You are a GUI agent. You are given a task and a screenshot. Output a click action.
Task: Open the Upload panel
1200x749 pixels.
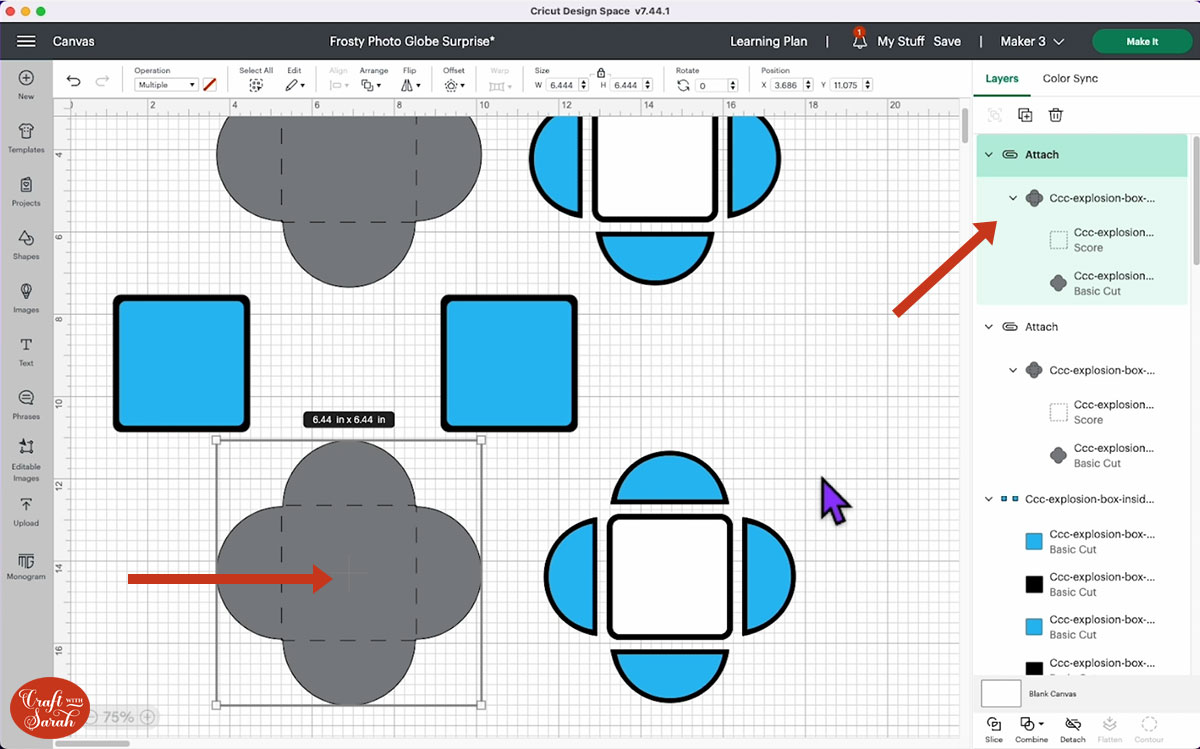pos(26,510)
